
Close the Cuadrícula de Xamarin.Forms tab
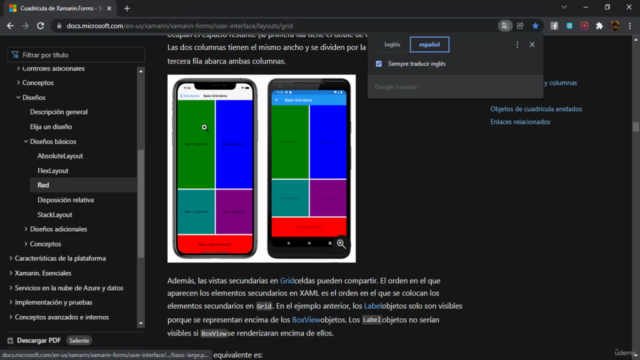click(x=109, y=8)
